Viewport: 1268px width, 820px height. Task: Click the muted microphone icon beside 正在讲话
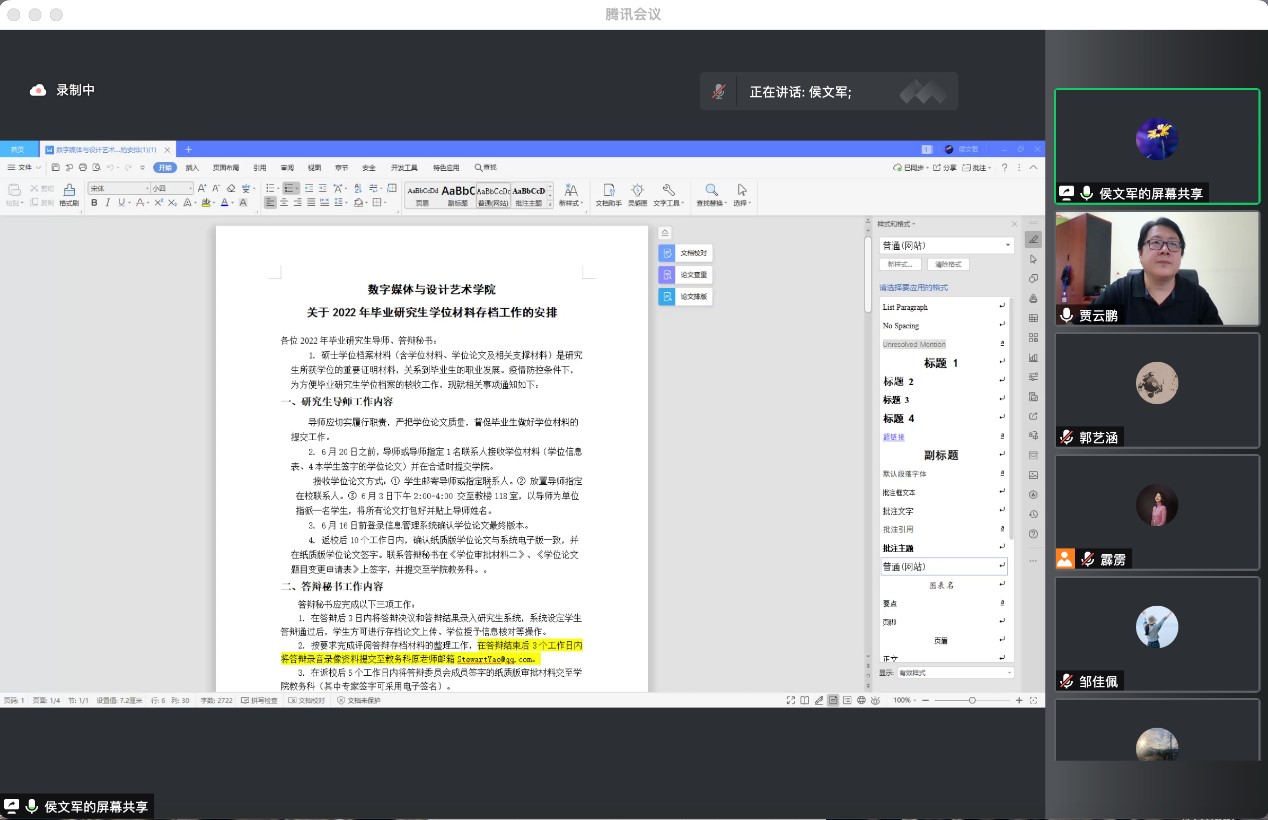(x=718, y=91)
